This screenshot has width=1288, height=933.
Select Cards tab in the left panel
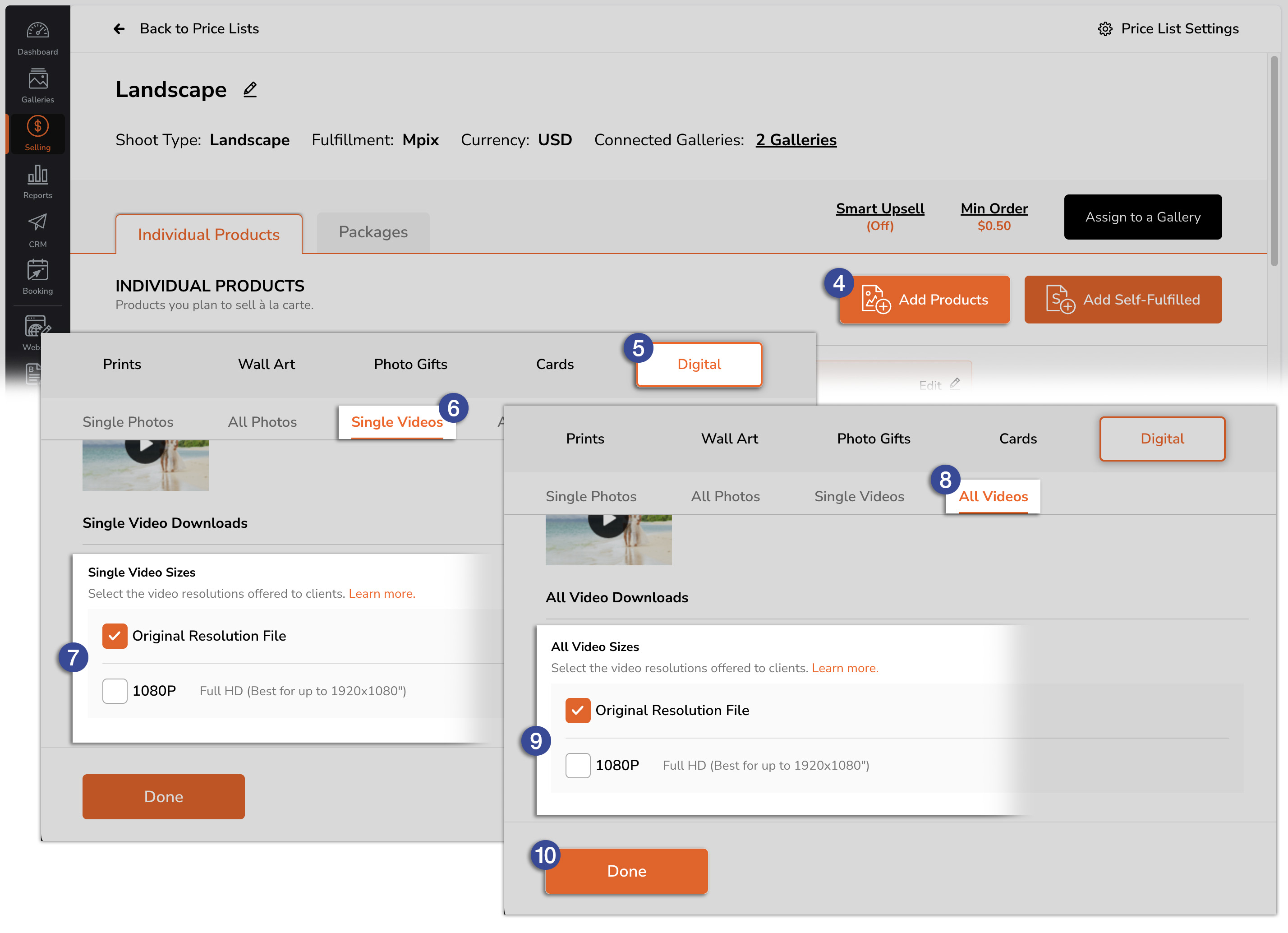(555, 364)
